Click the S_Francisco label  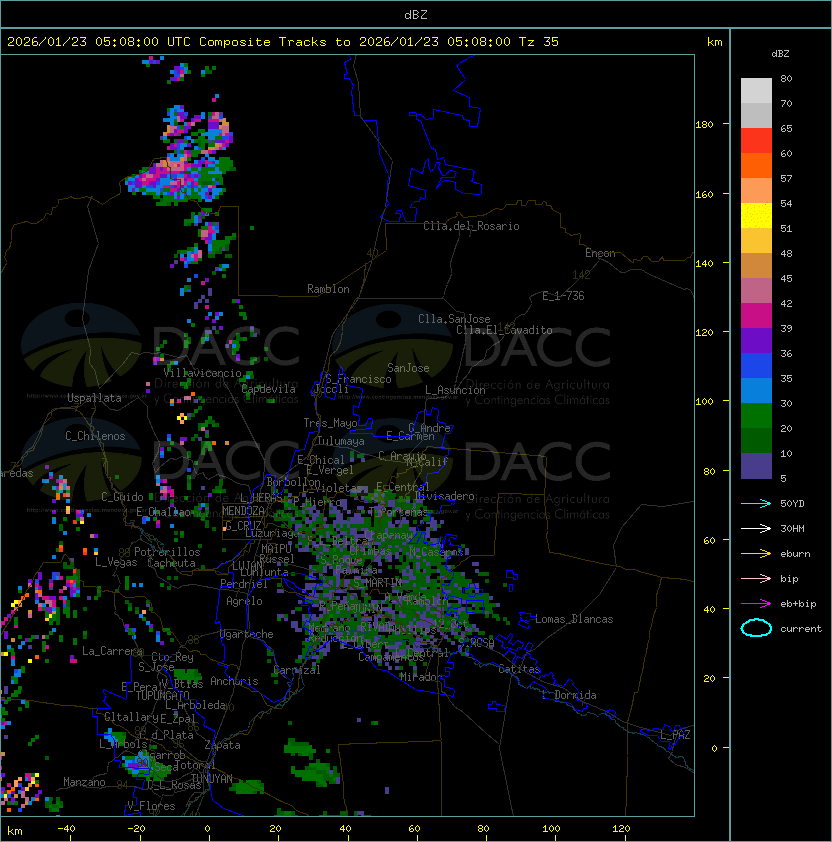click(358, 379)
